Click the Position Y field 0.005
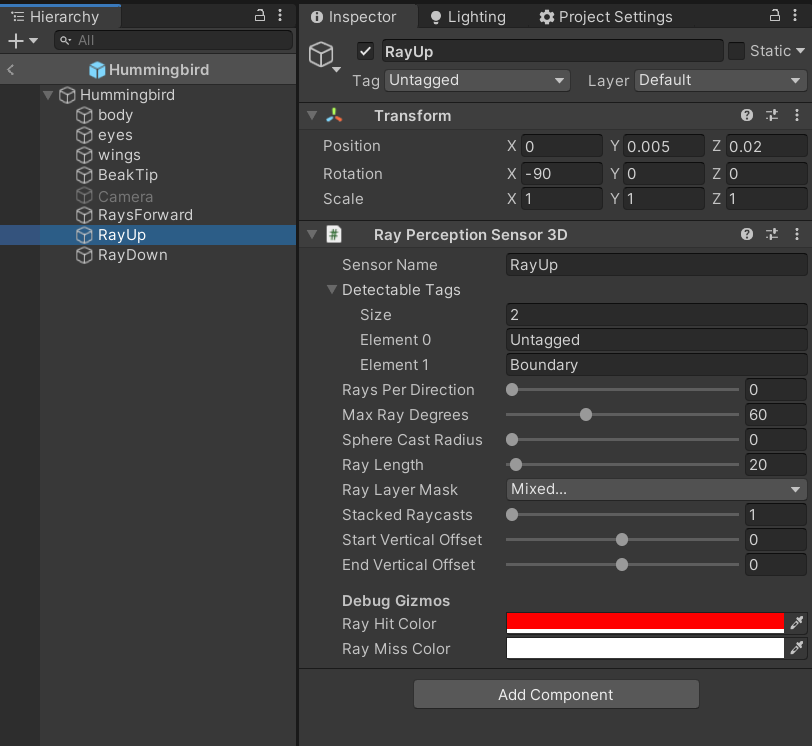The height and width of the screenshot is (746, 812). [663, 146]
